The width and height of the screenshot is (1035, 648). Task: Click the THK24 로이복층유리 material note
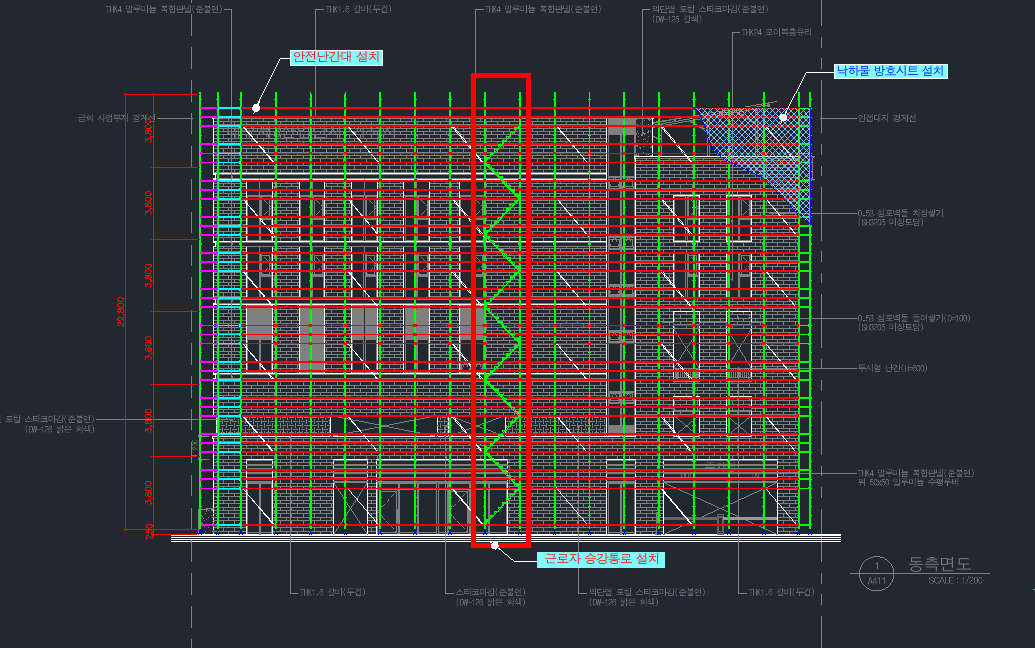776,32
